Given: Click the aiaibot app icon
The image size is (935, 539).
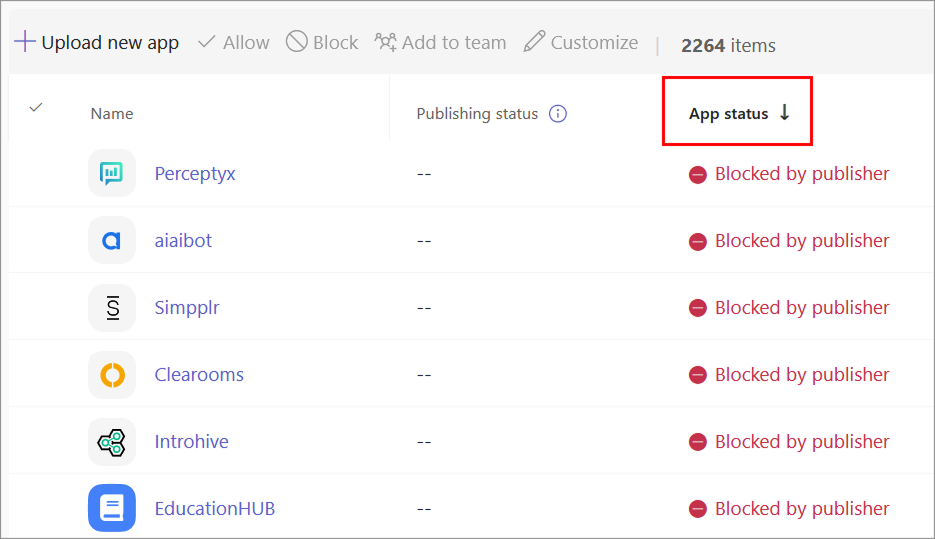Looking at the screenshot, I should [x=112, y=240].
